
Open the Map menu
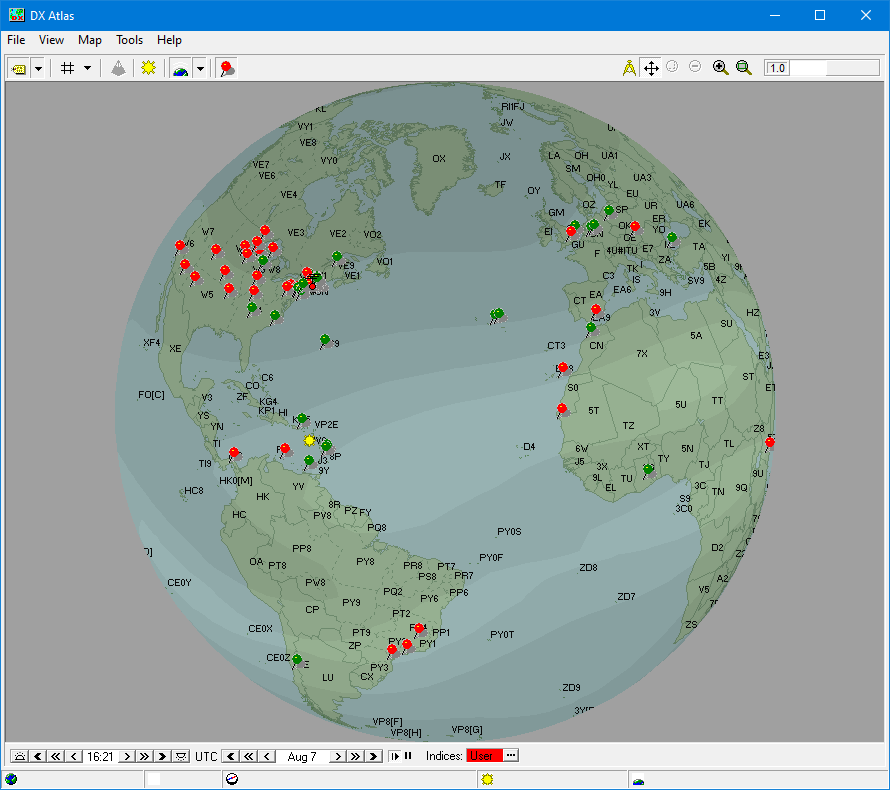[89, 40]
